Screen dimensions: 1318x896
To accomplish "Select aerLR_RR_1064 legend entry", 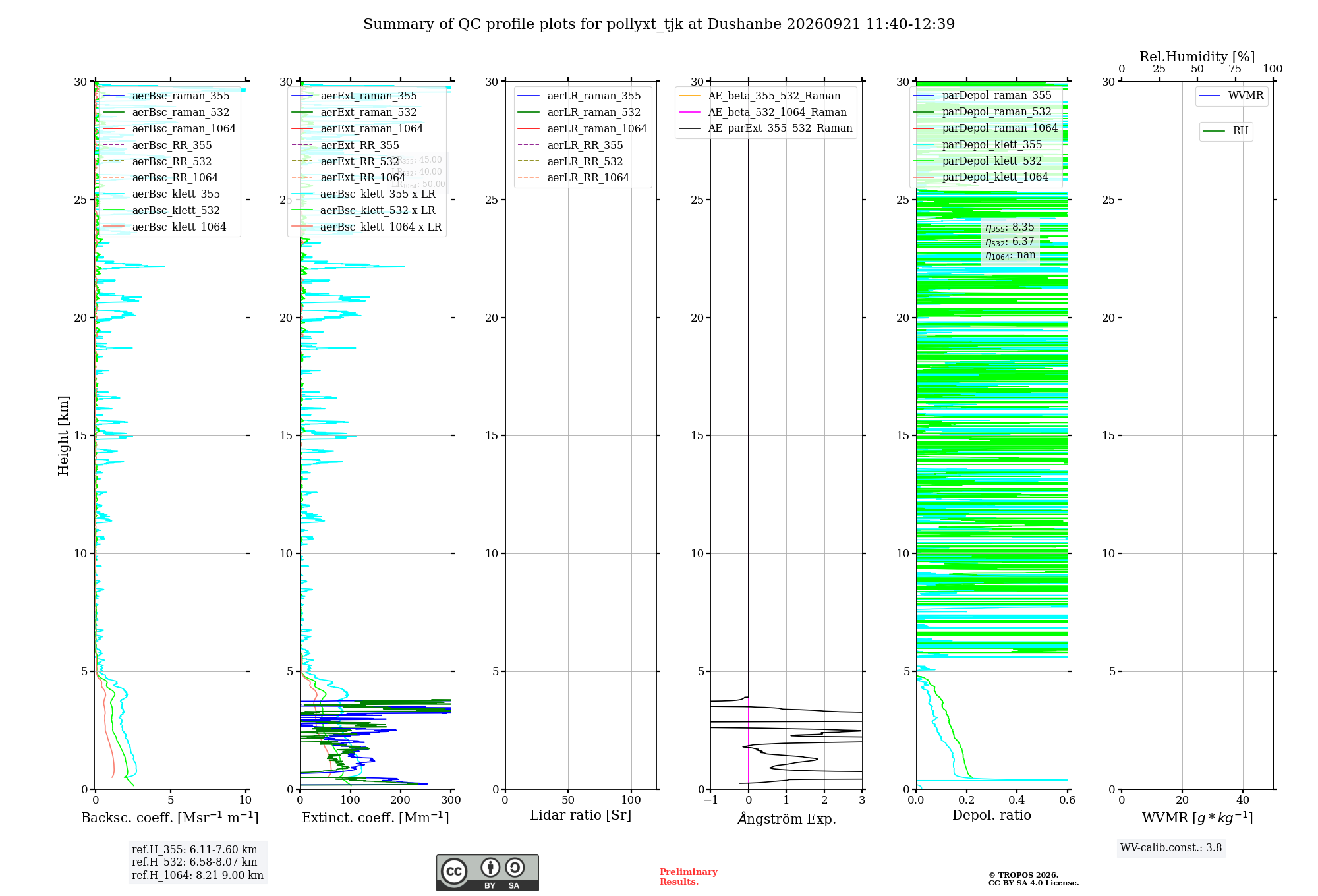I will click(x=574, y=178).
